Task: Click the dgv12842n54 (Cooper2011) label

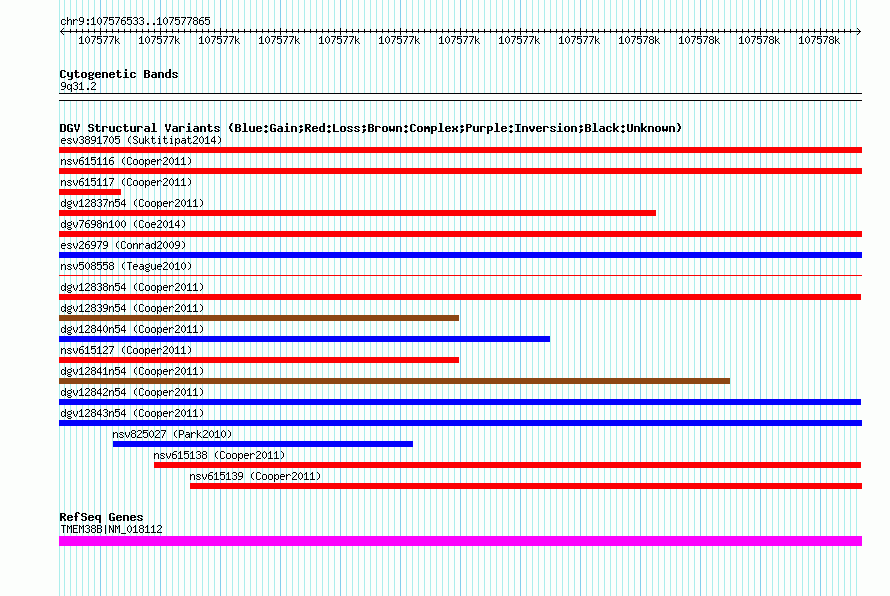Action: (x=132, y=392)
